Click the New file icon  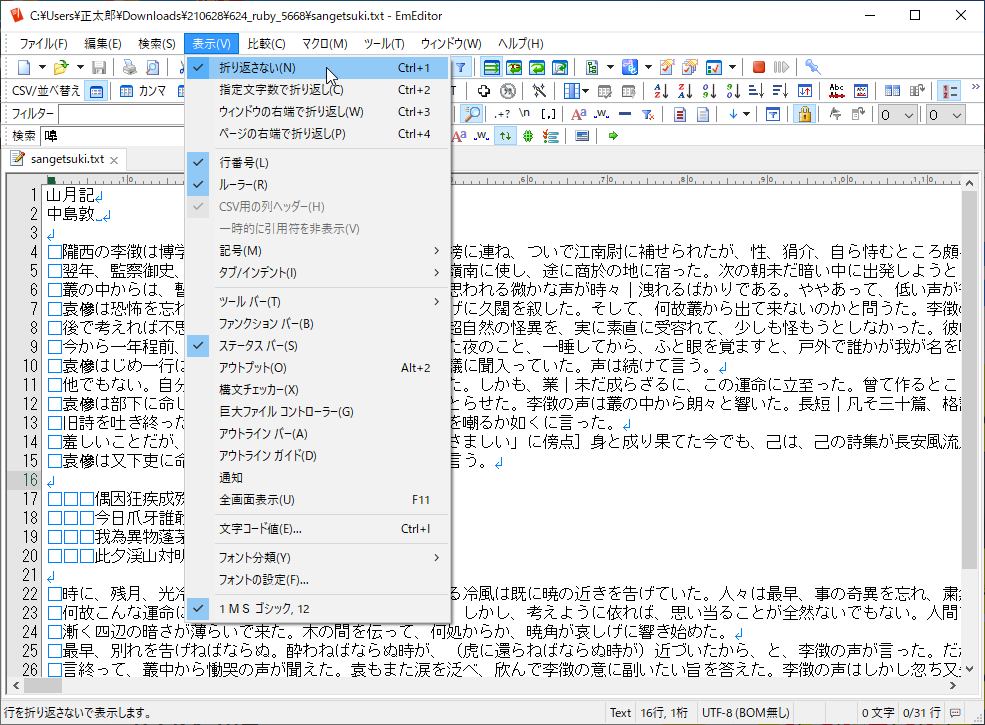[24, 67]
